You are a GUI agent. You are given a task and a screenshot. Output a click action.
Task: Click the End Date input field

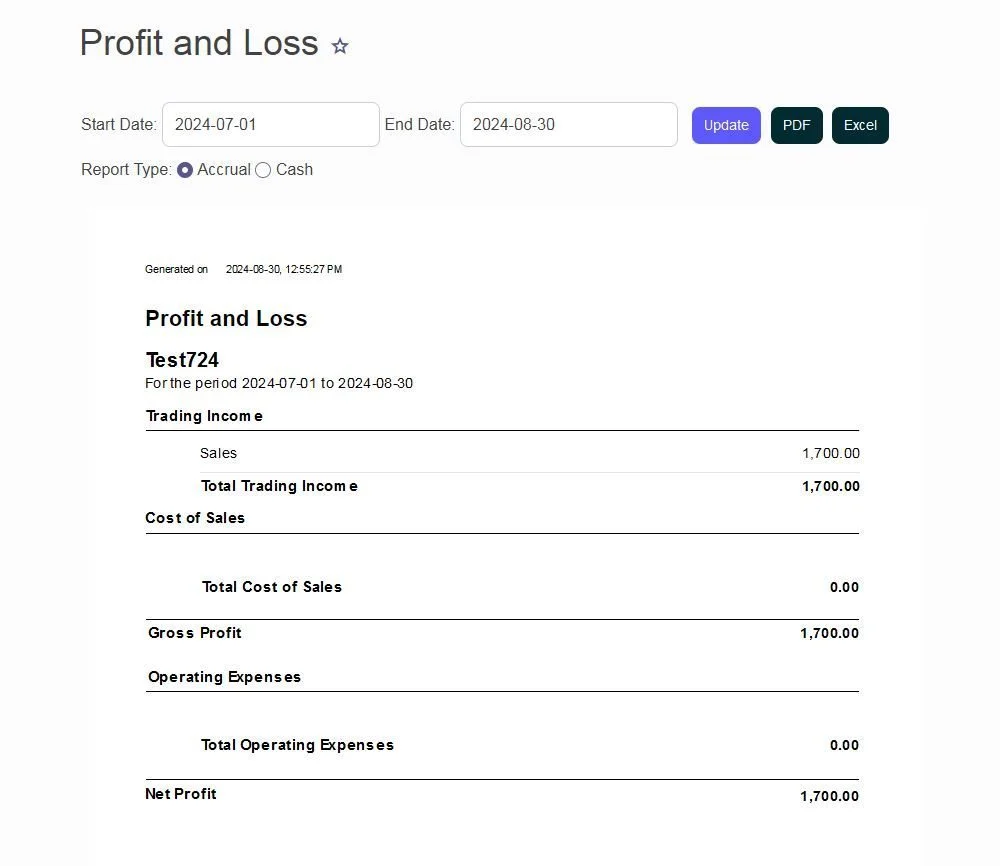[x=568, y=125]
